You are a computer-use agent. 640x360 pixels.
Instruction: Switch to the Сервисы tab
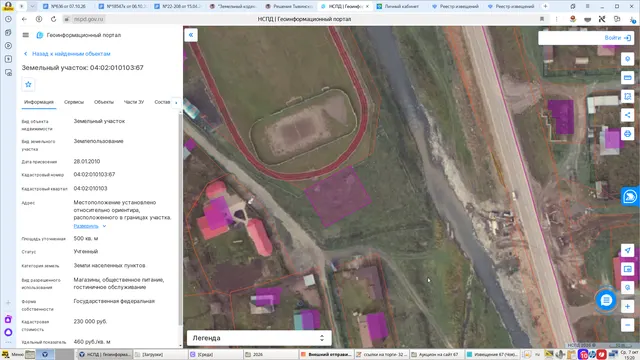tap(74, 102)
